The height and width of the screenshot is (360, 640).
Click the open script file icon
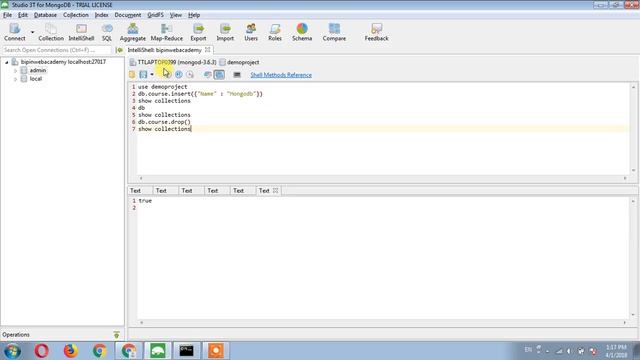(x=132, y=75)
